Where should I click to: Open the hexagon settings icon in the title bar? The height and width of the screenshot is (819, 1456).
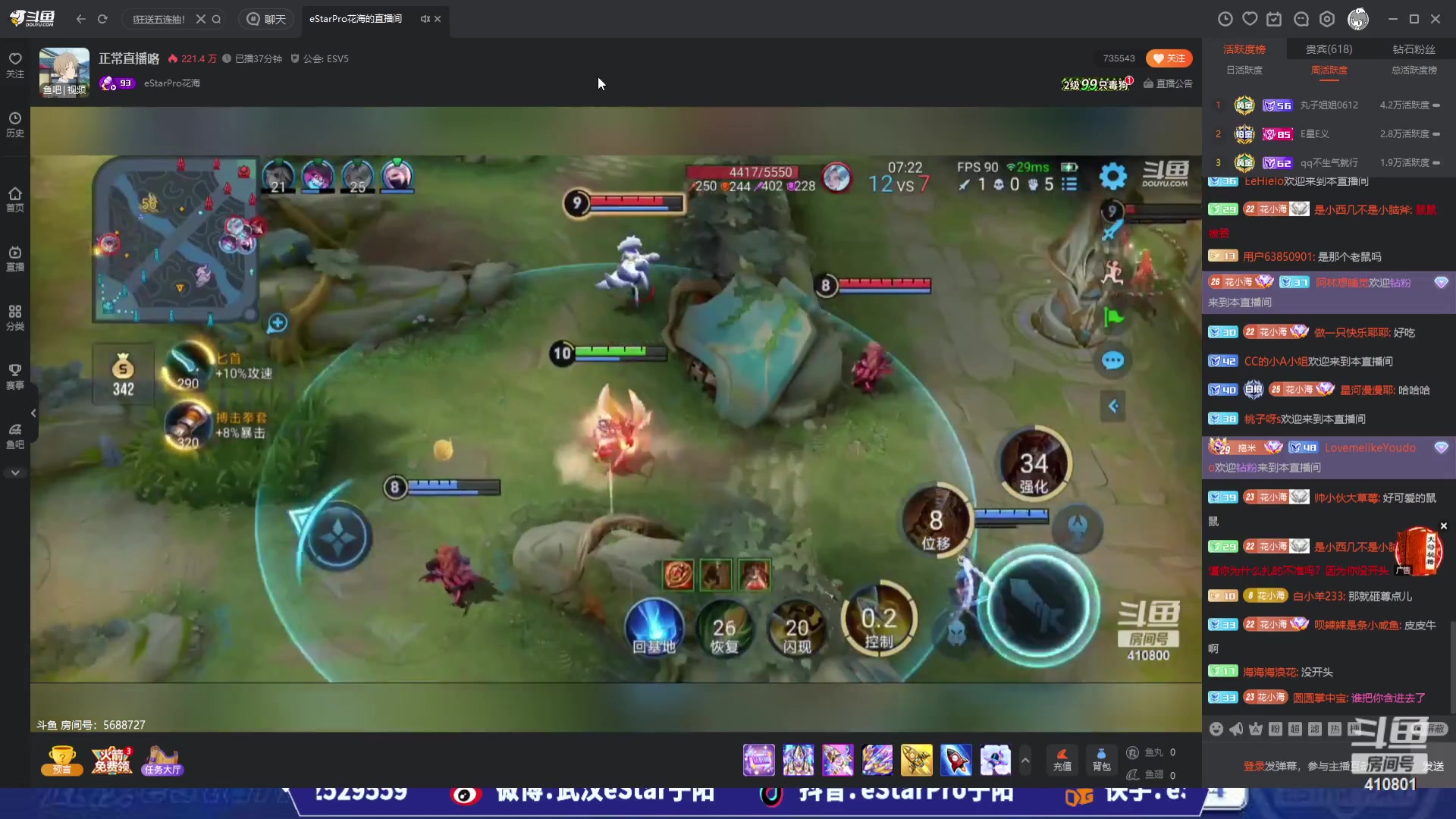1327,19
